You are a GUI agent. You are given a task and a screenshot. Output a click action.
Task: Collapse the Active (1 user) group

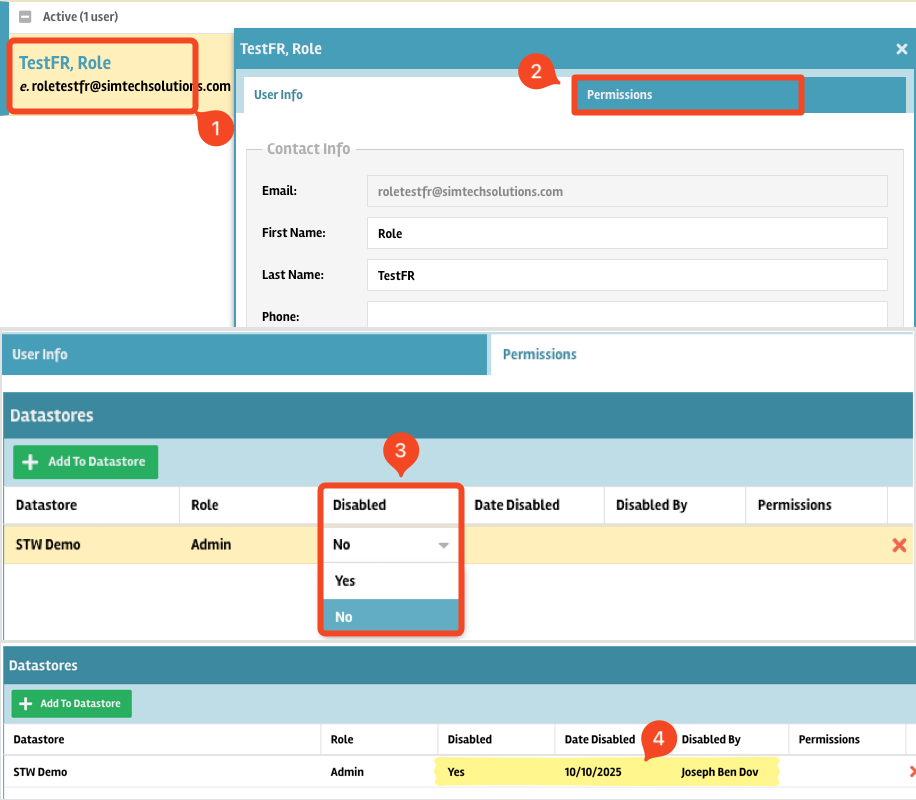pos(25,17)
